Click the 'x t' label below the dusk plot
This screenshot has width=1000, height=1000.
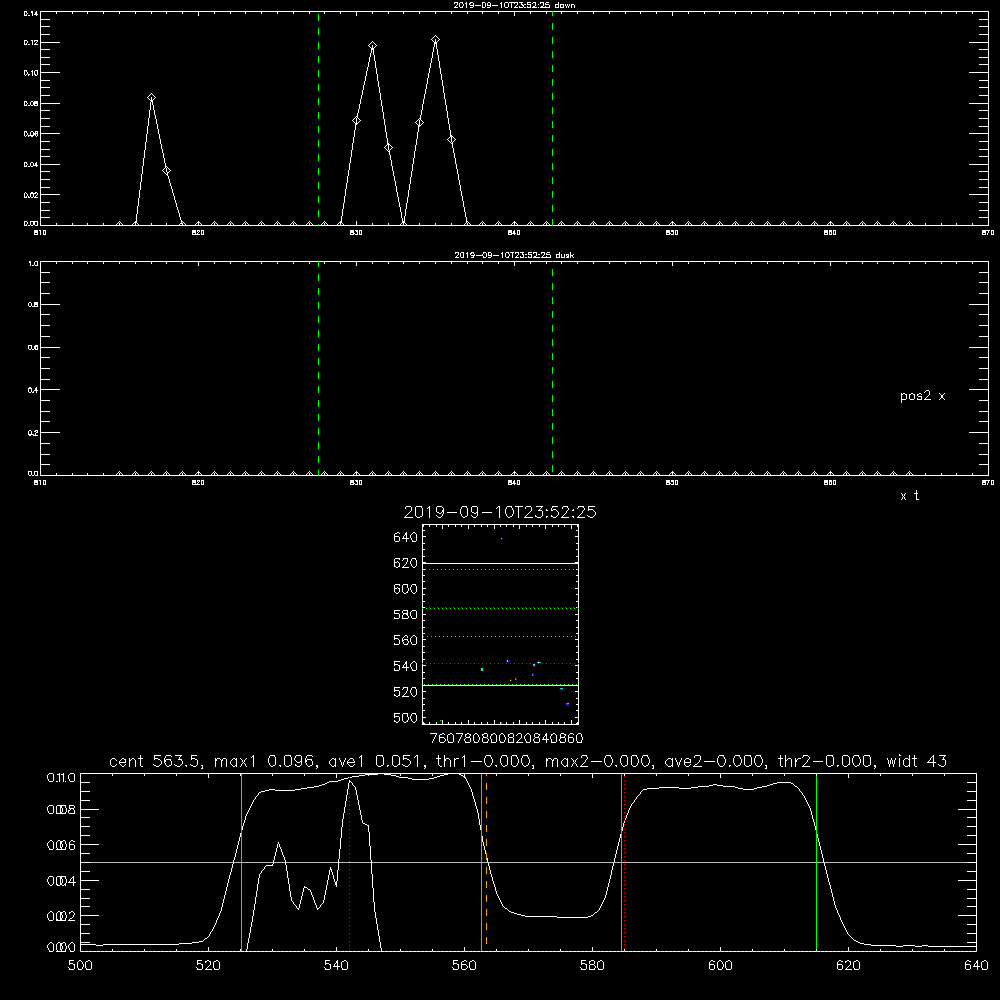pos(909,496)
